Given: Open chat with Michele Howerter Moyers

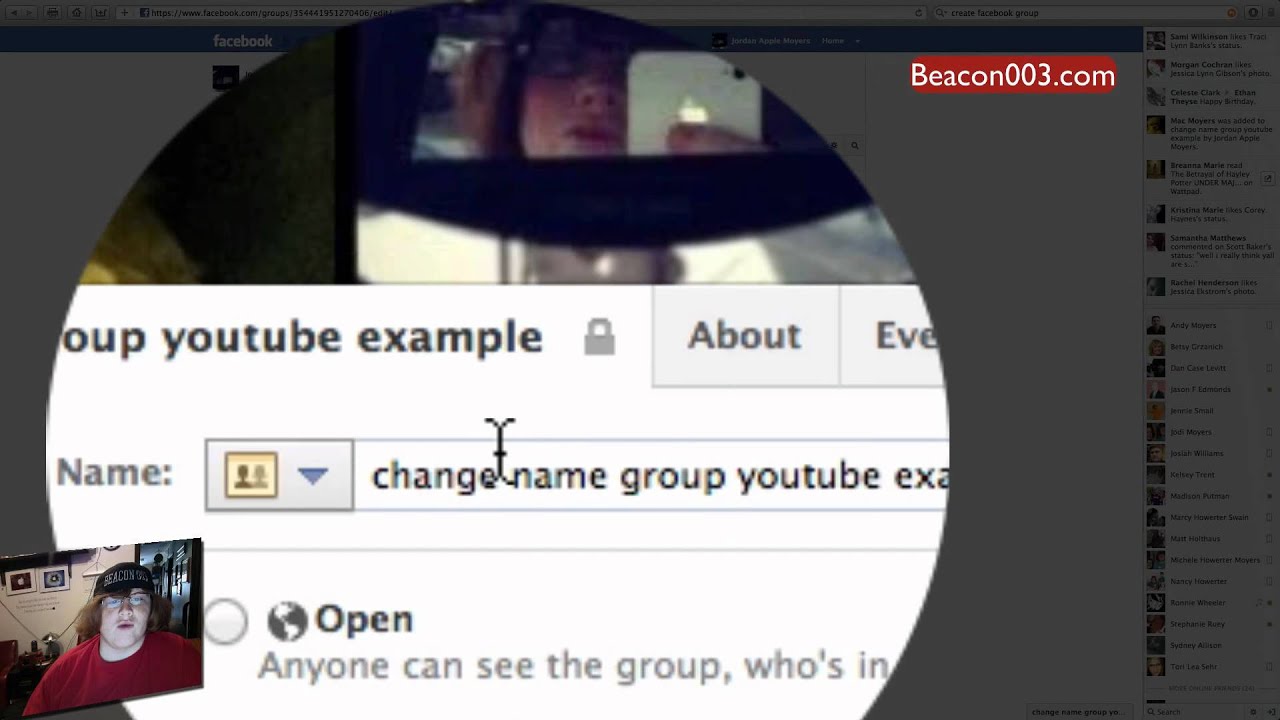Looking at the screenshot, I should 1211,560.
